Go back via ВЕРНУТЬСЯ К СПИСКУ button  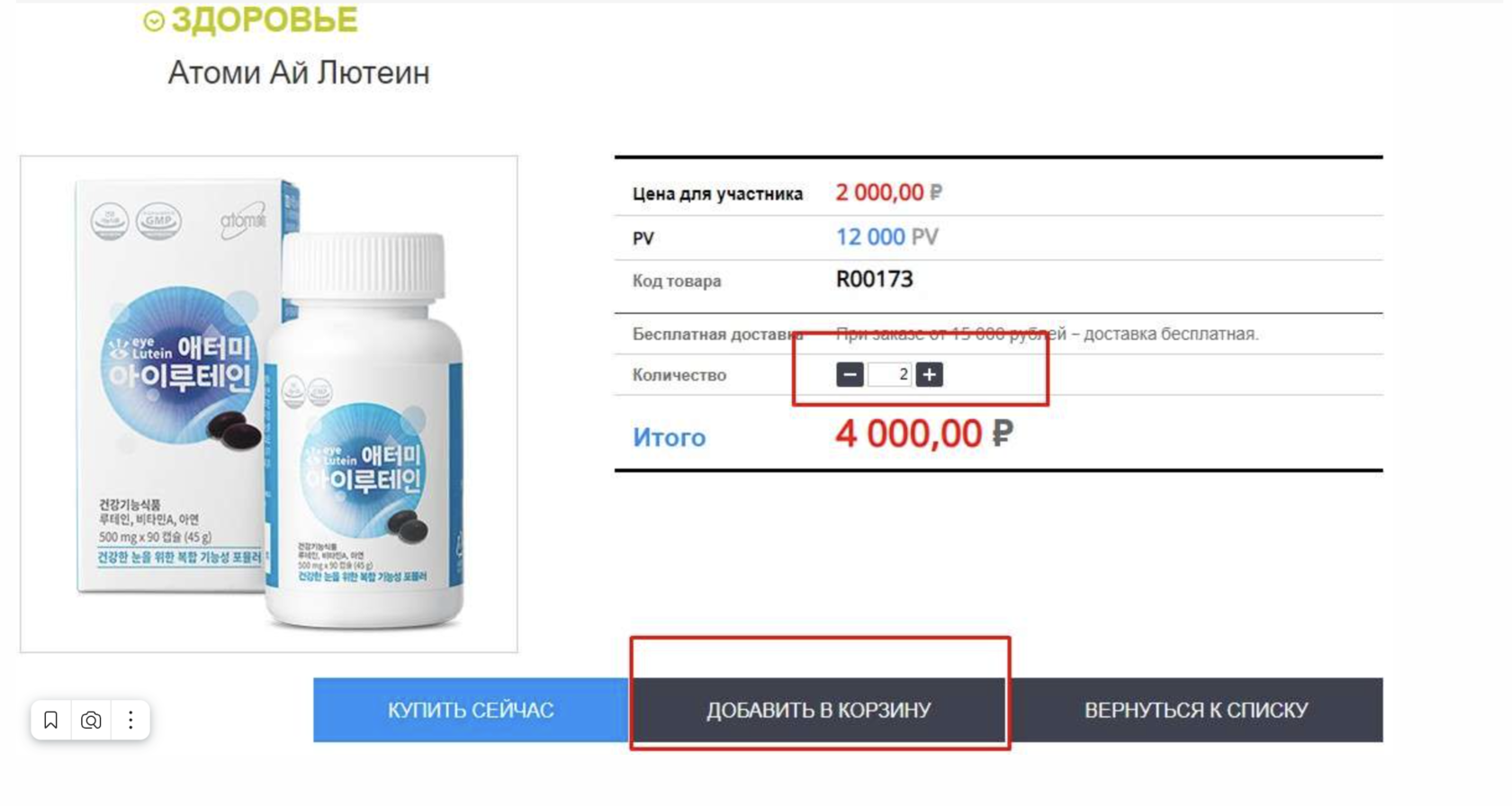tap(1196, 710)
